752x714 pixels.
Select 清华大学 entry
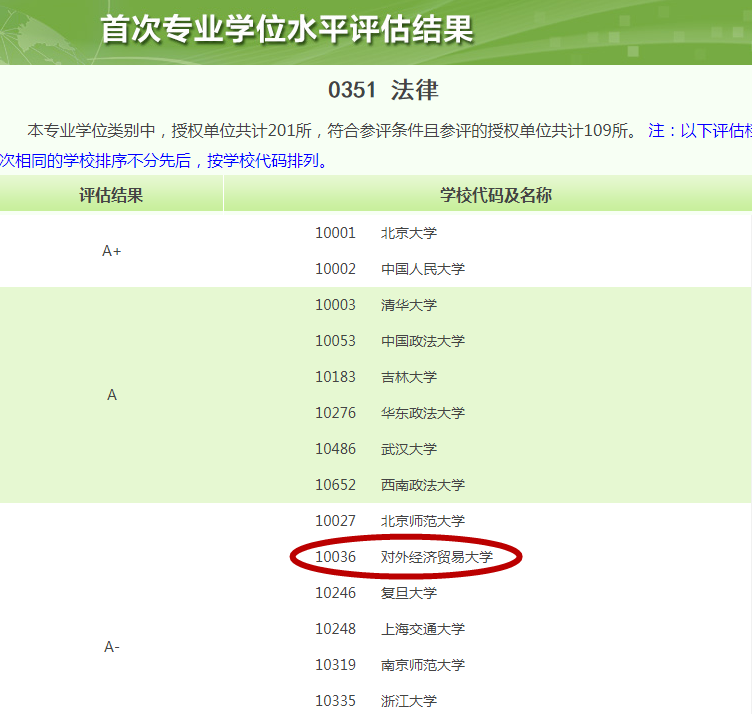click(409, 305)
